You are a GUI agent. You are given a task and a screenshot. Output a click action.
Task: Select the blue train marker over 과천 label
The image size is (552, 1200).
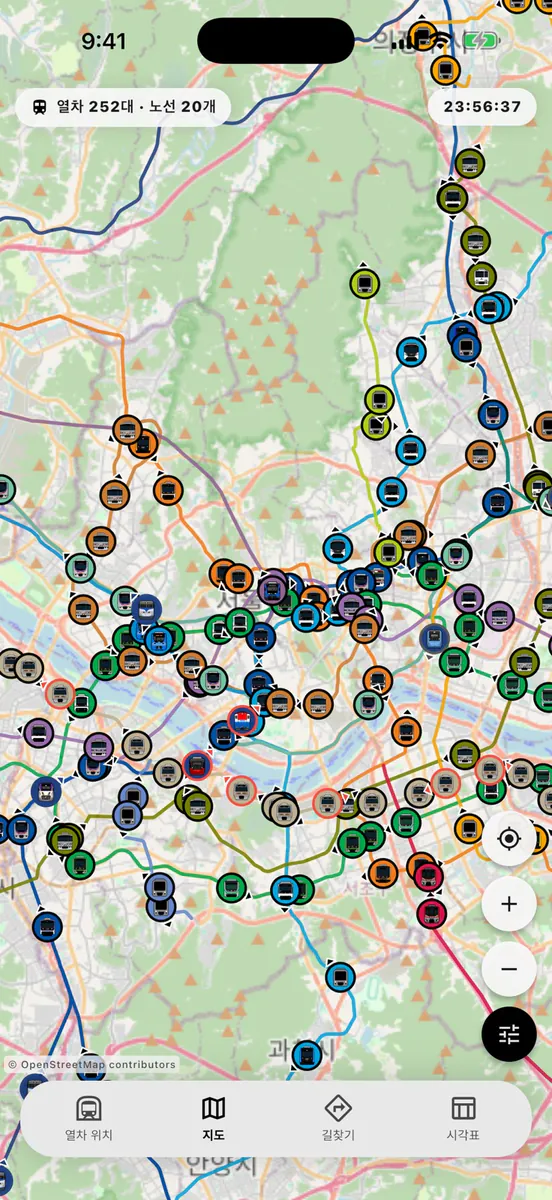pos(306,1054)
